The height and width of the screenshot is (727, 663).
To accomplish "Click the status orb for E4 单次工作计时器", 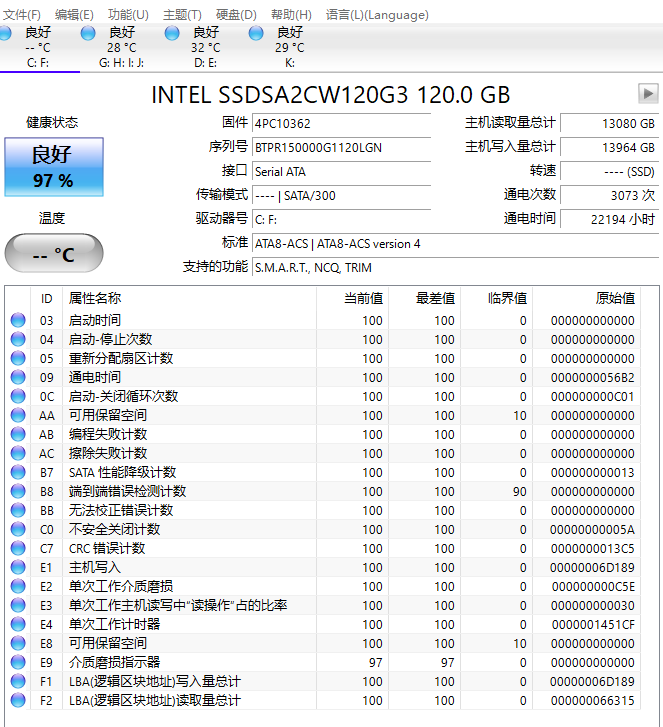I will tap(18, 625).
